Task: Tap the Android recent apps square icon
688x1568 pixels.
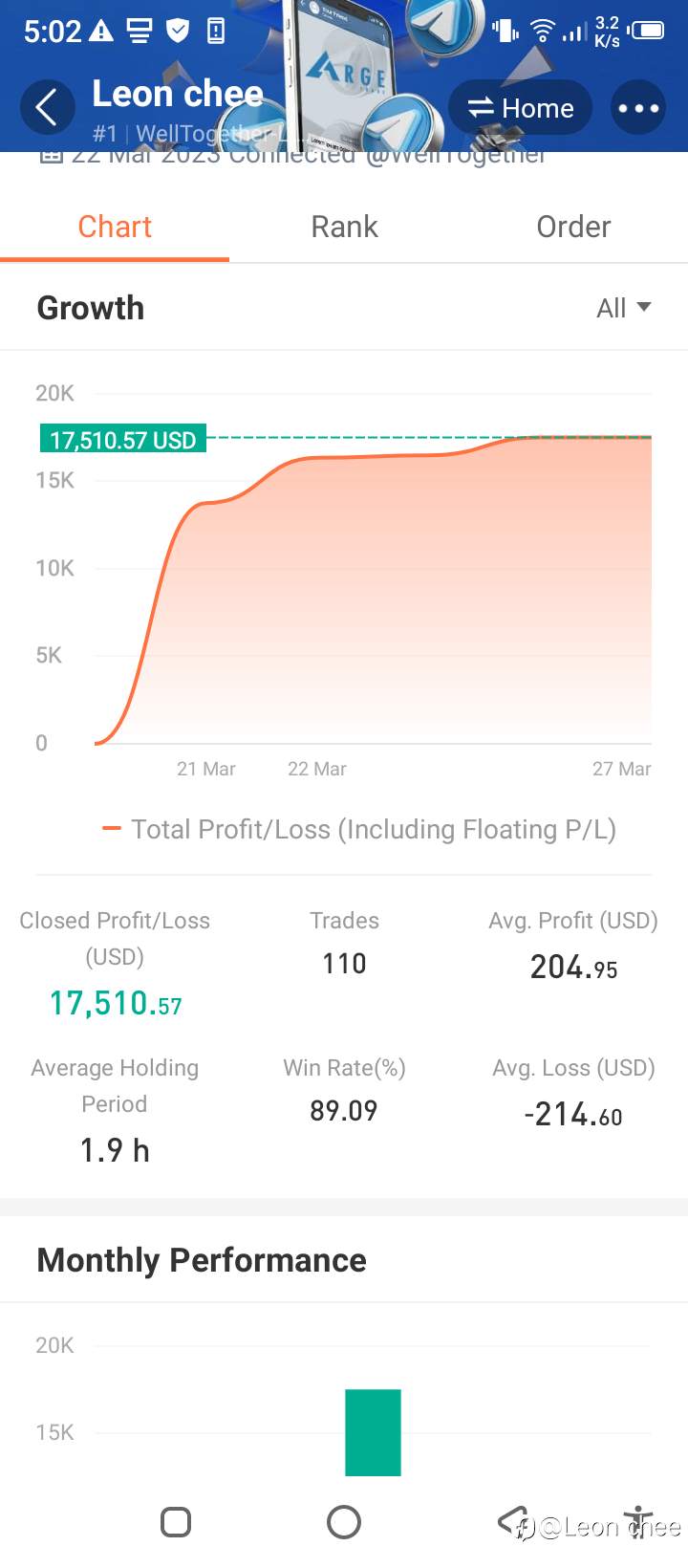Action: click(176, 1521)
